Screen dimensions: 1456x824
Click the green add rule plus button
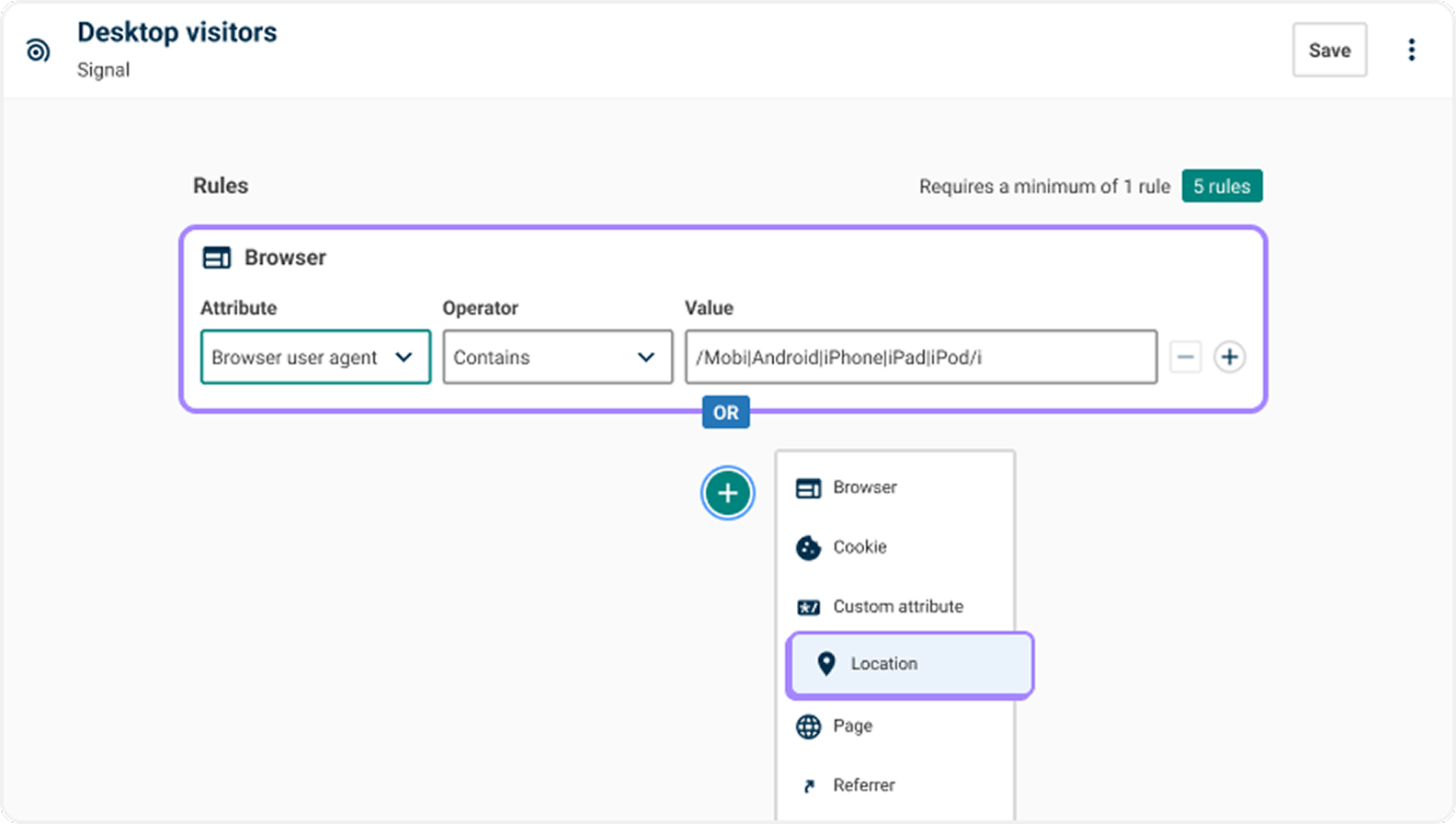tap(727, 493)
